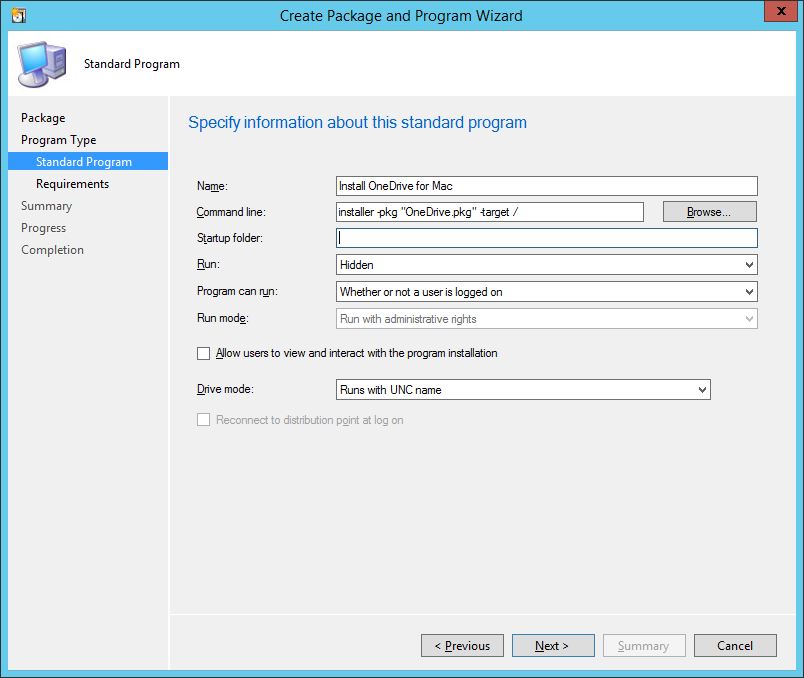The height and width of the screenshot is (678, 804).
Task: Enable 'Allow users to view and interact' checkbox
Action: pyautogui.click(x=203, y=352)
